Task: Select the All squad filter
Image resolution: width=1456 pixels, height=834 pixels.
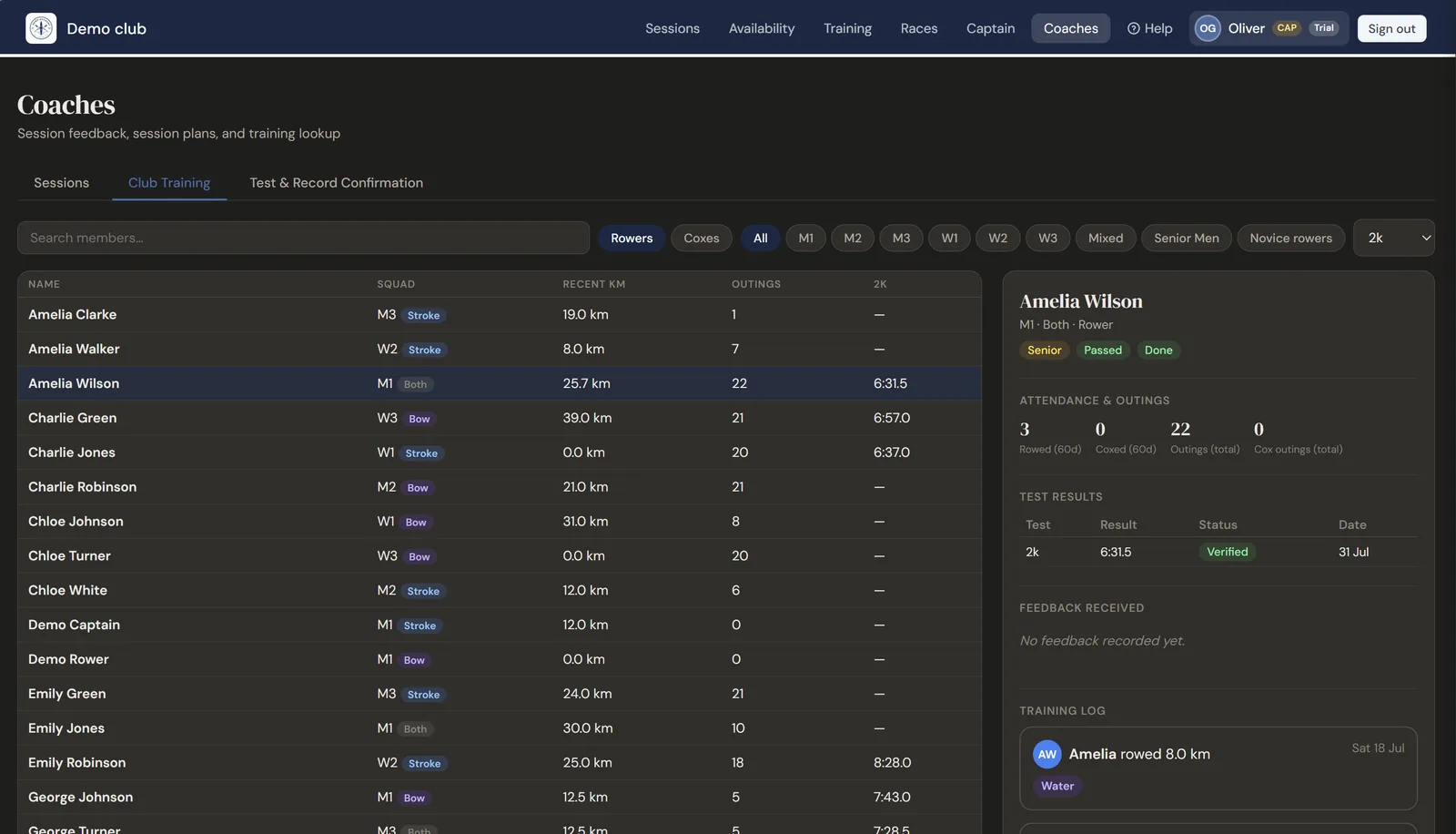Action: 761,239
